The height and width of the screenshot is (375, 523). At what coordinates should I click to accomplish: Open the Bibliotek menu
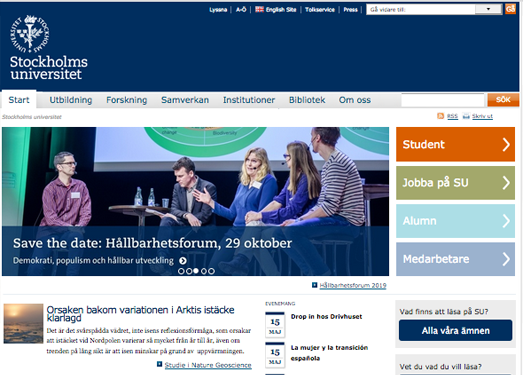(307, 100)
